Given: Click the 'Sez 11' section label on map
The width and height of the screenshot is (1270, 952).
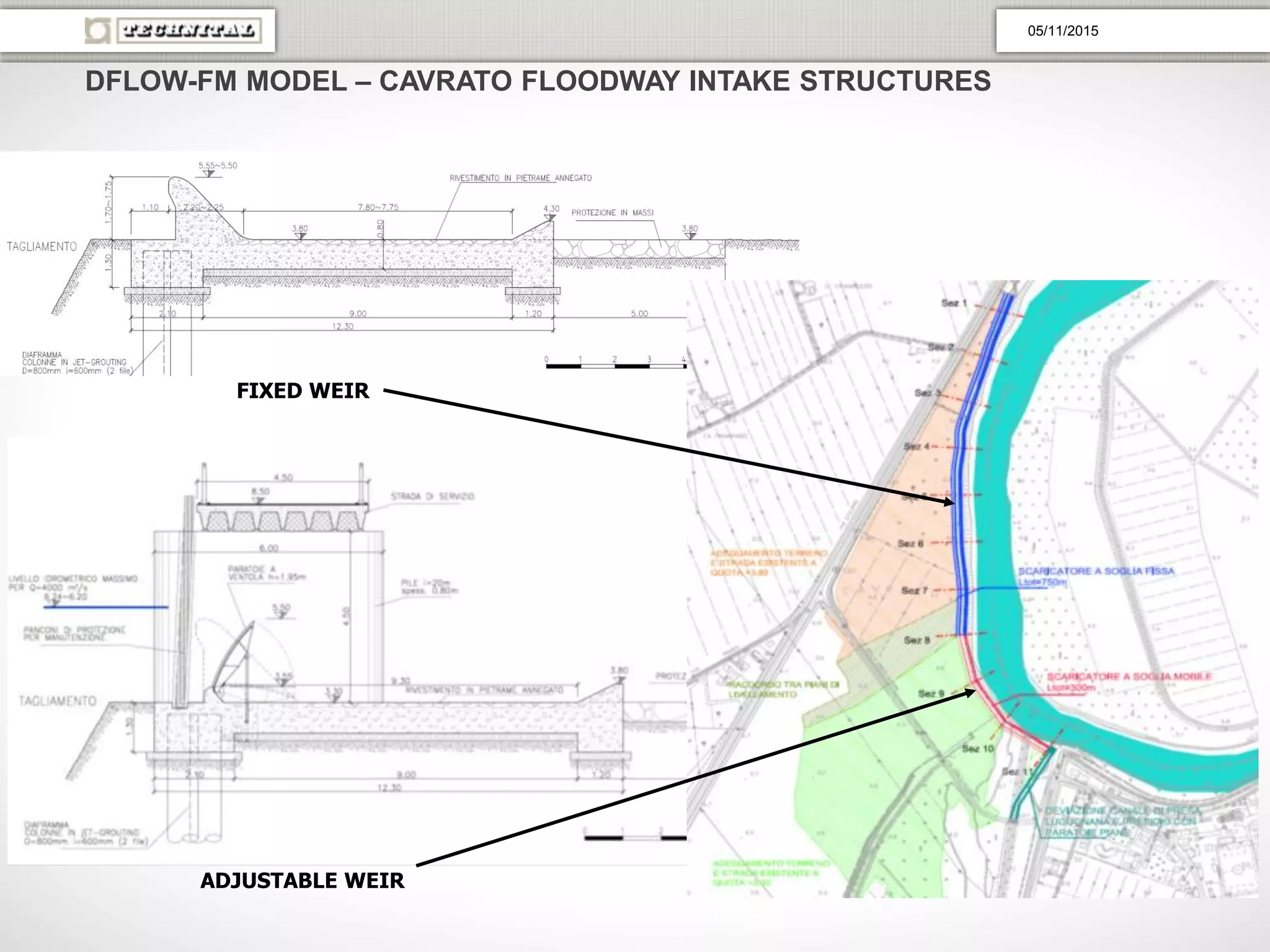Looking at the screenshot, I should point(1018,772).
